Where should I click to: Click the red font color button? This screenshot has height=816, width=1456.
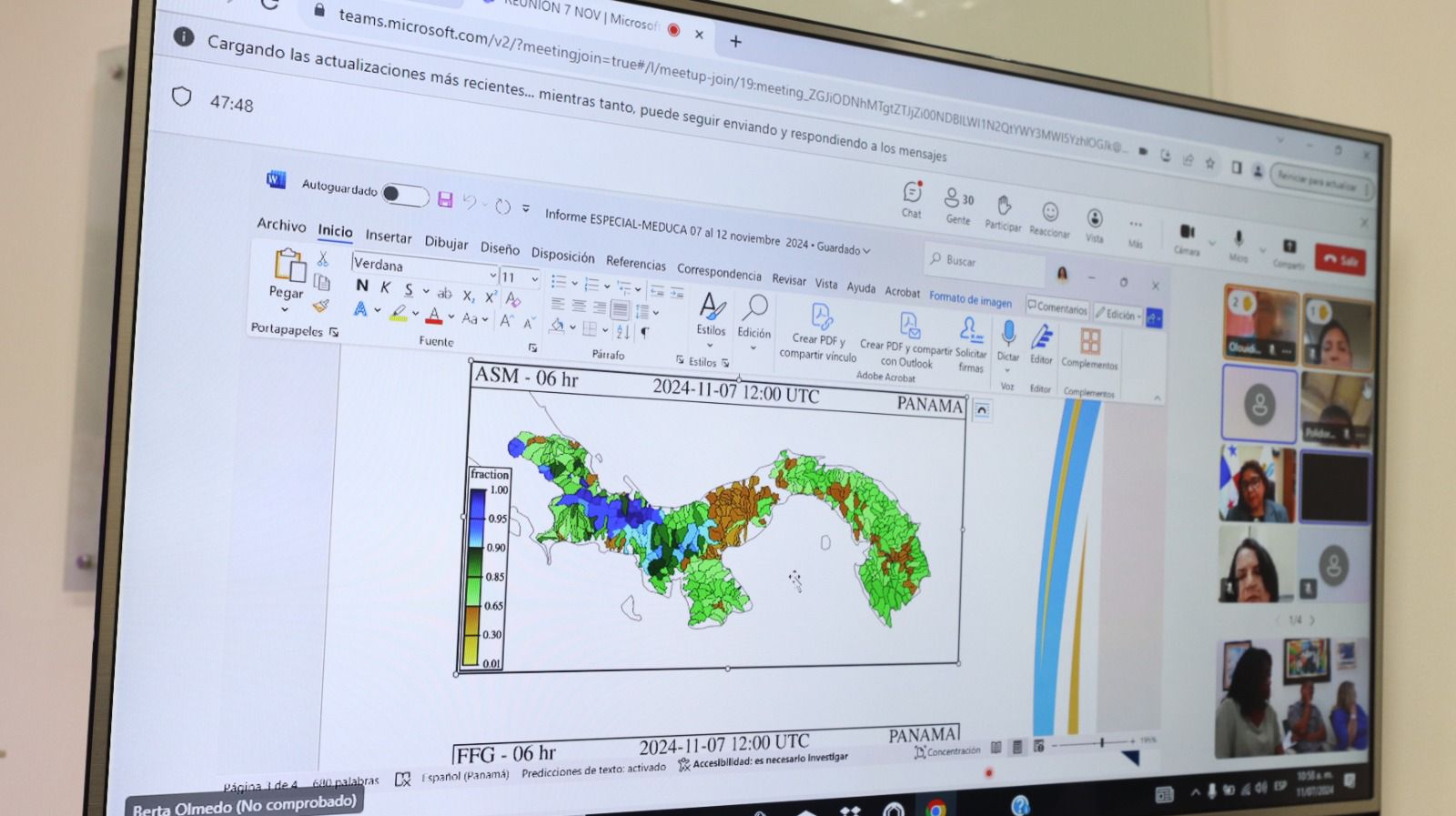click(x=434, y=317)
